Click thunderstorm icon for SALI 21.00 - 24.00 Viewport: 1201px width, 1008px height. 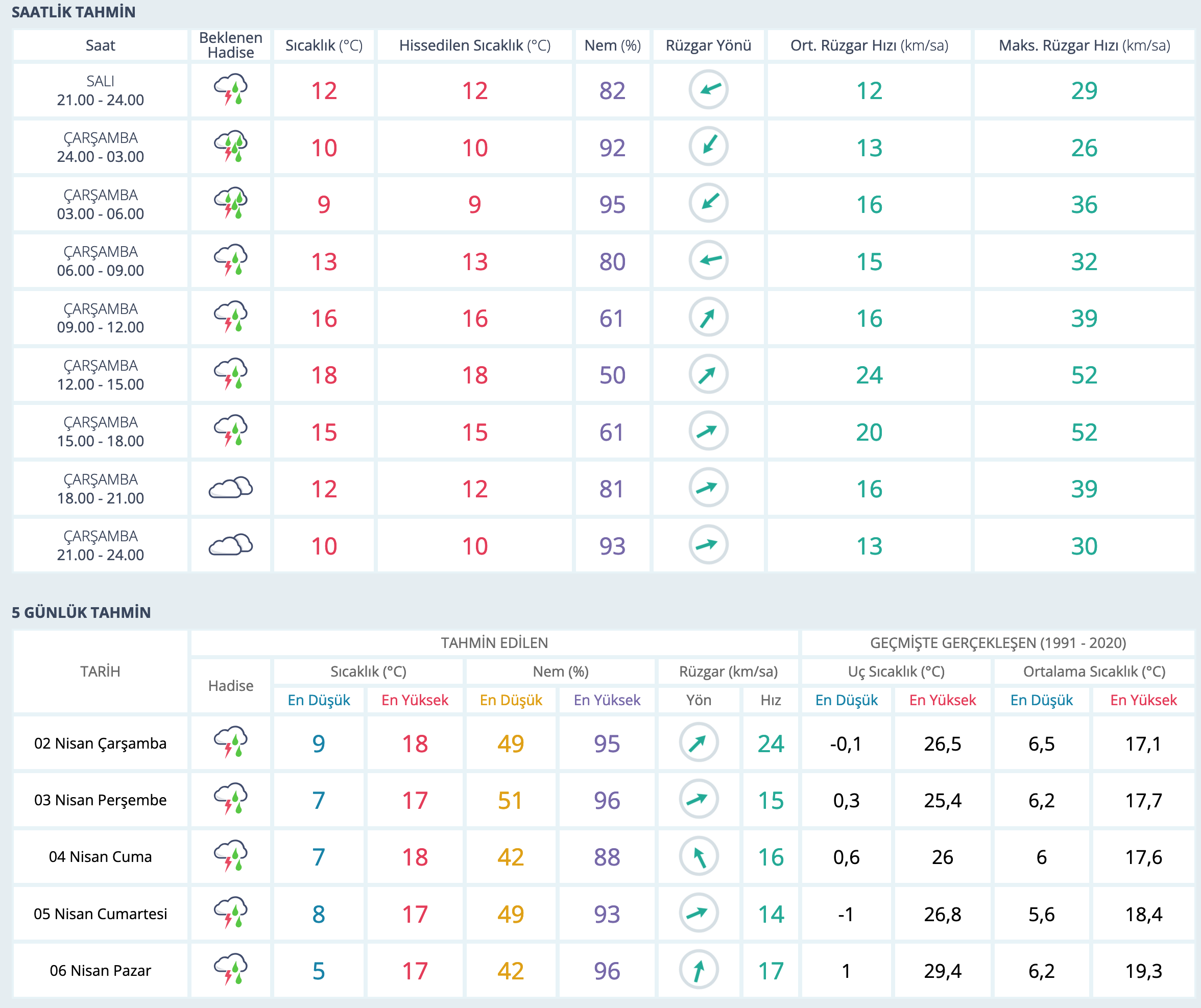pos(230,90)
